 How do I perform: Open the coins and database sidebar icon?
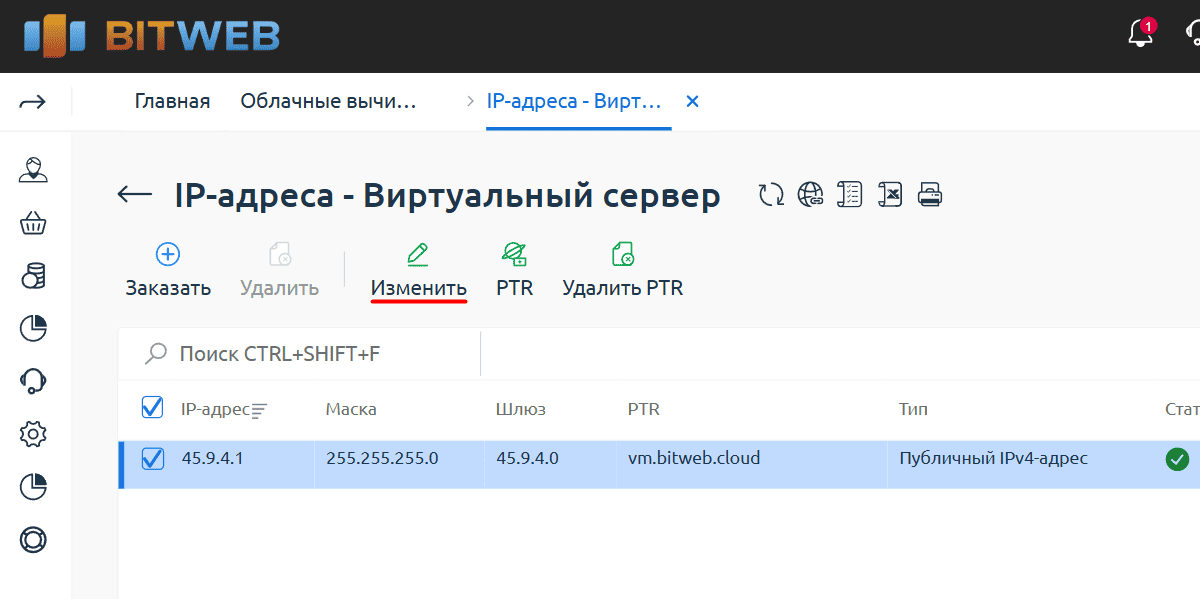point(34,276)
